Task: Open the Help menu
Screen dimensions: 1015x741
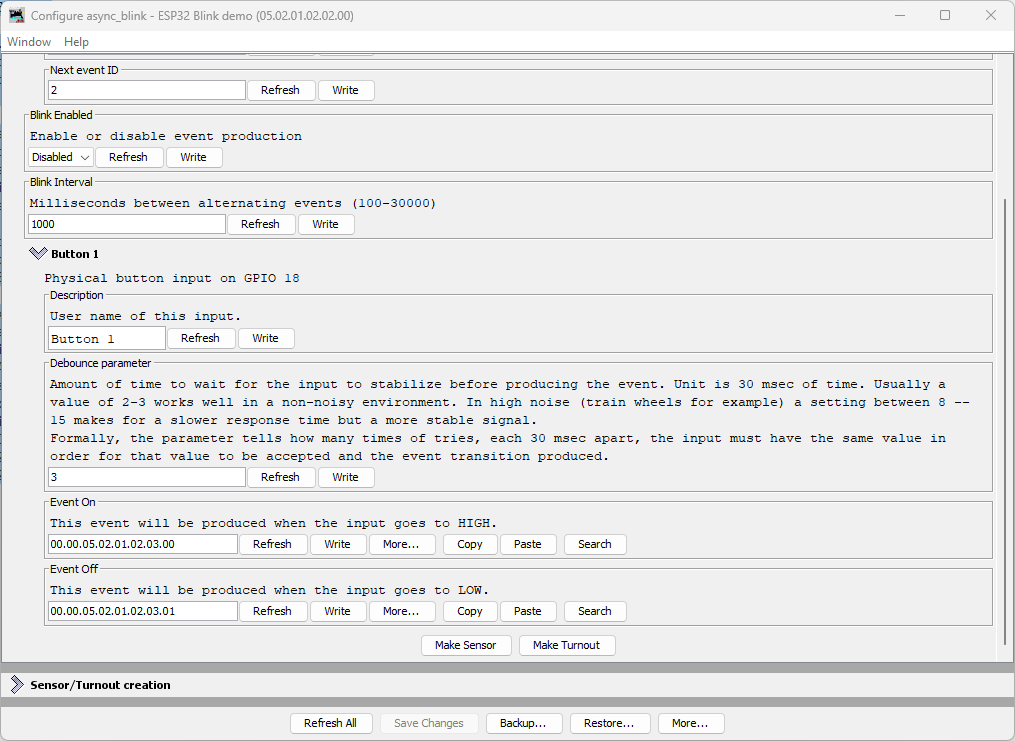Action: pyautogui.click(x=76, y=41)
